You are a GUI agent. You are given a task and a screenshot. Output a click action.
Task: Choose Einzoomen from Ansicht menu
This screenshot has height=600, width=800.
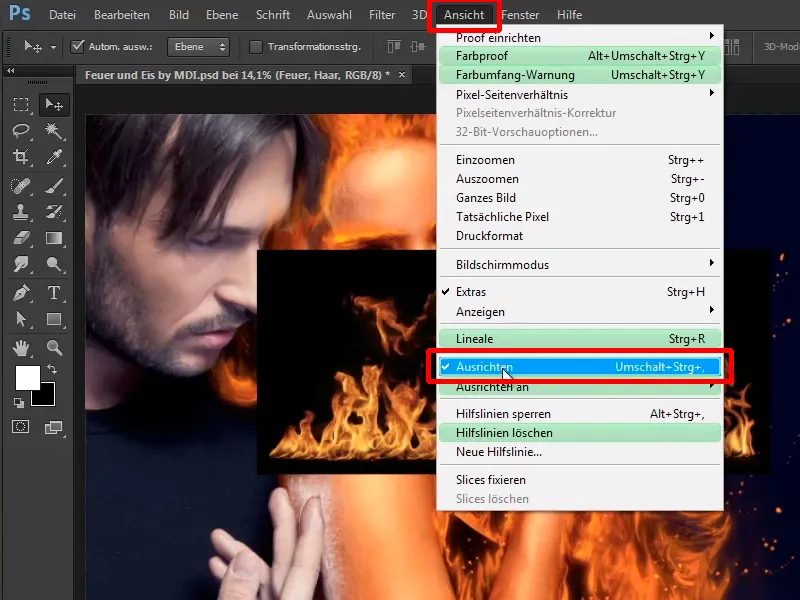580,160
